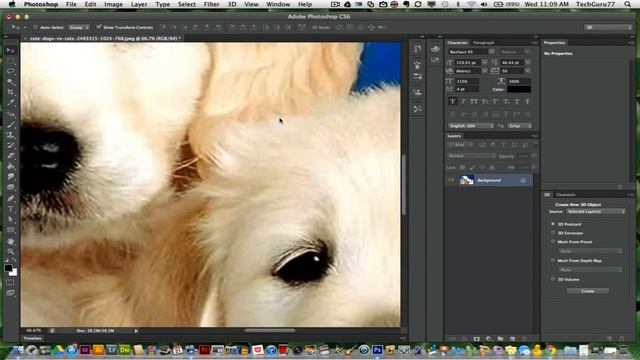Image resolution: width=640 pixels, height=360 pixels.
Task: Click the Strikethrough button in Character panel
Action: pos(527,101)
